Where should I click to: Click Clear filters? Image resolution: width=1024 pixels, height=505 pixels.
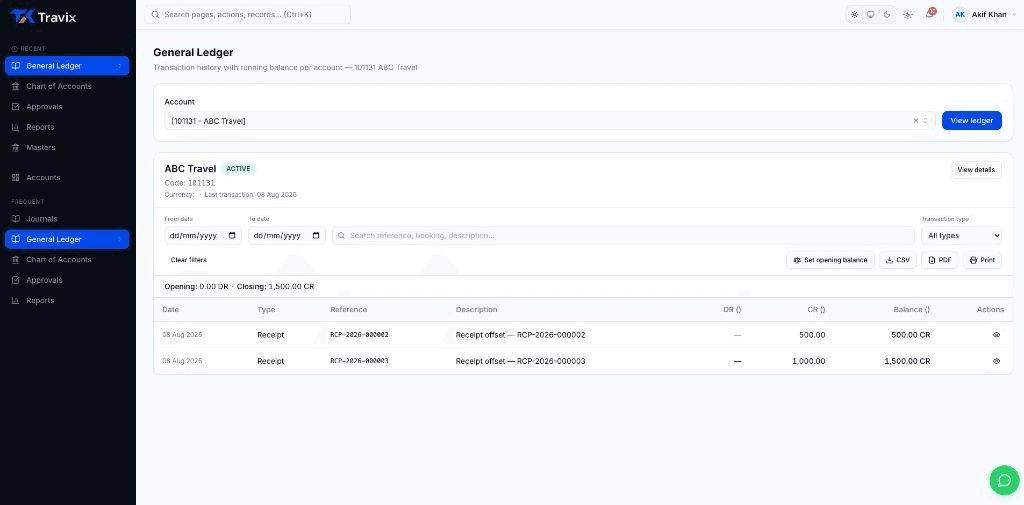[x=189, y=260]
